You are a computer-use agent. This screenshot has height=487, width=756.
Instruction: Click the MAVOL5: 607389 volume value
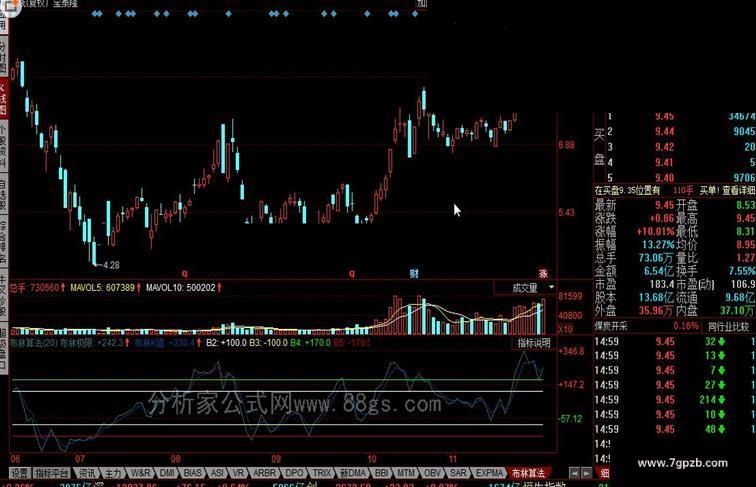point(103,288)
